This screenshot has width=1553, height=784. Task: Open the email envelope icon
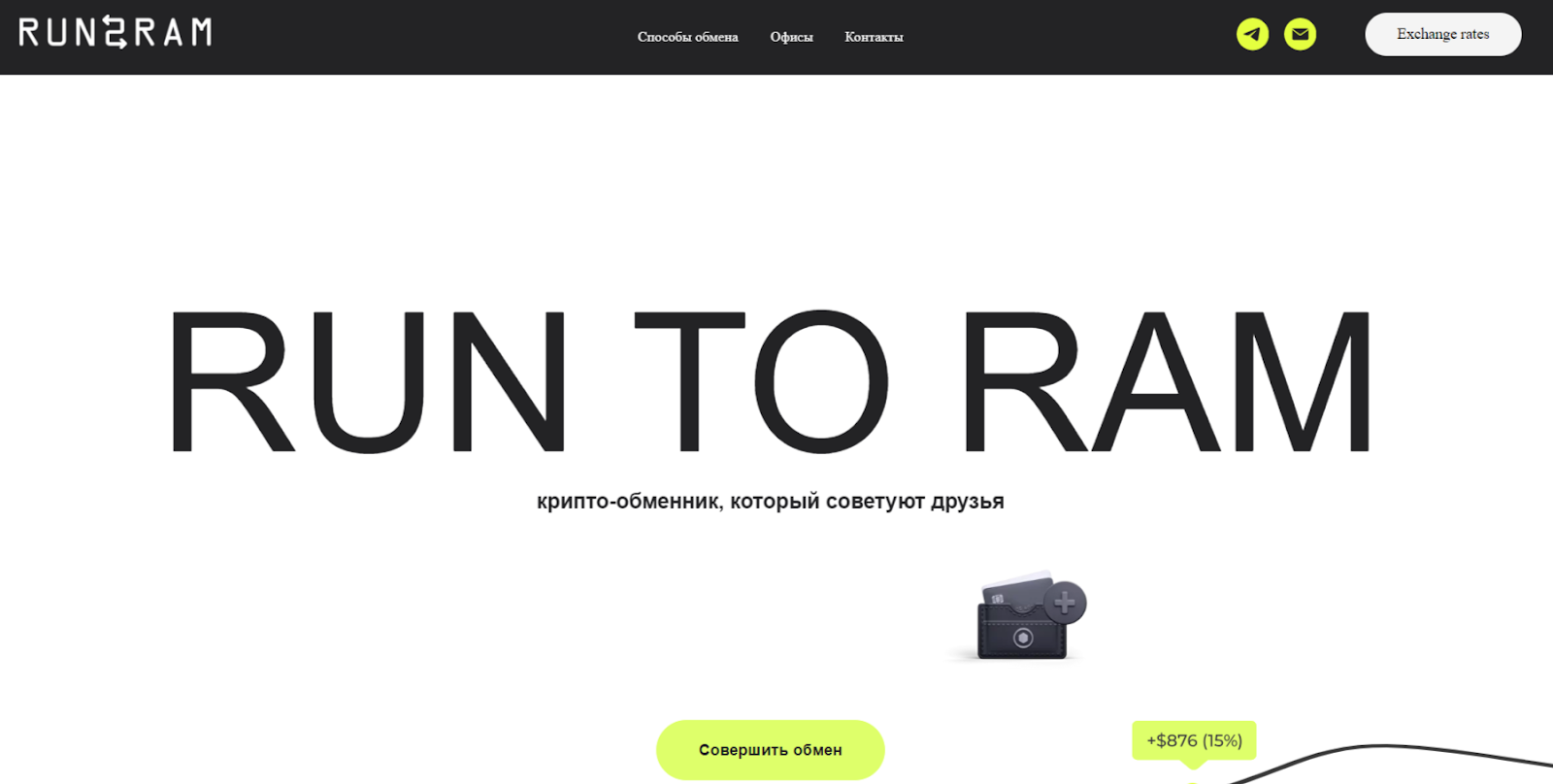click(1300, 34)
